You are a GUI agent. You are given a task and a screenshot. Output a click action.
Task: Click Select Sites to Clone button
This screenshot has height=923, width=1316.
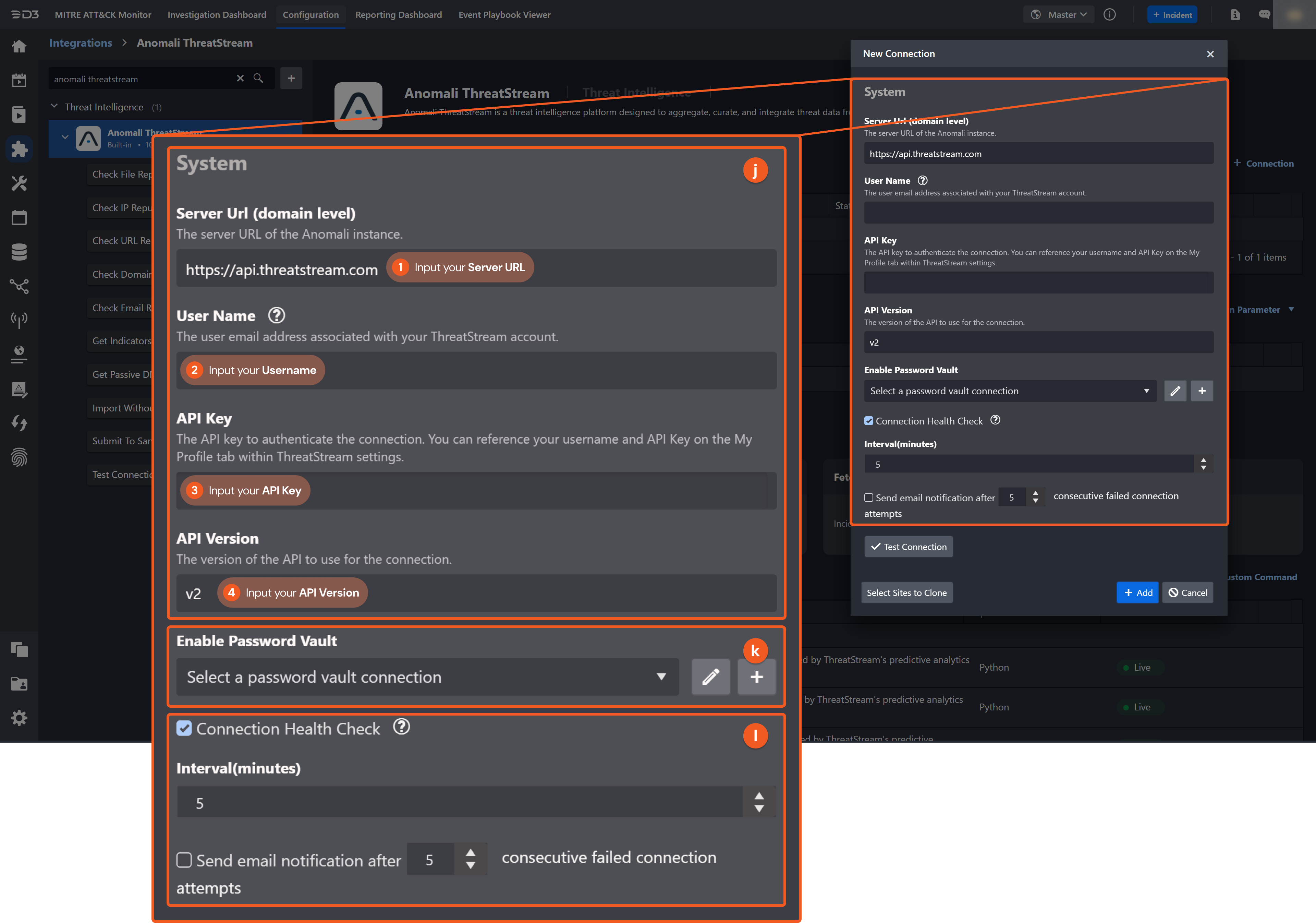pos(906,593)
